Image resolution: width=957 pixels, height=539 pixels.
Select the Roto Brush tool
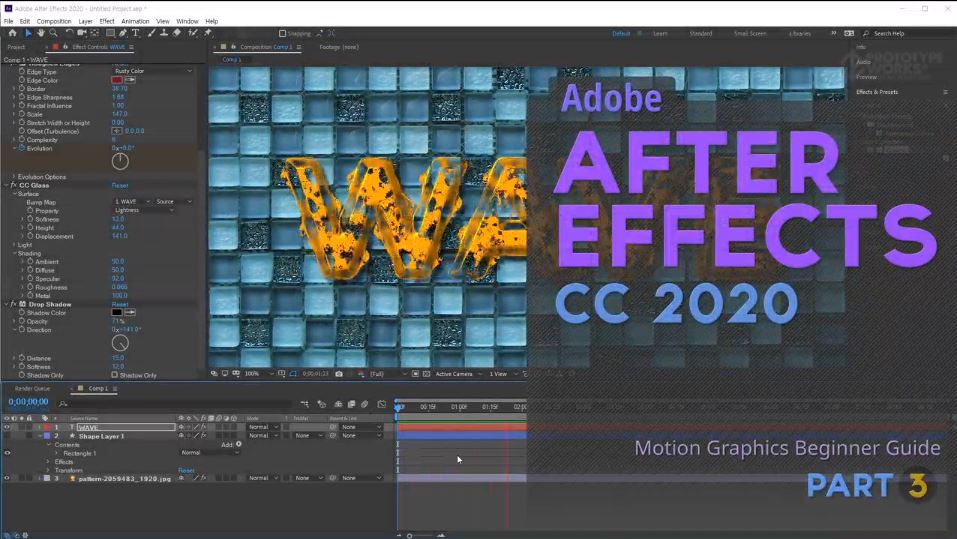click(193, 33)
